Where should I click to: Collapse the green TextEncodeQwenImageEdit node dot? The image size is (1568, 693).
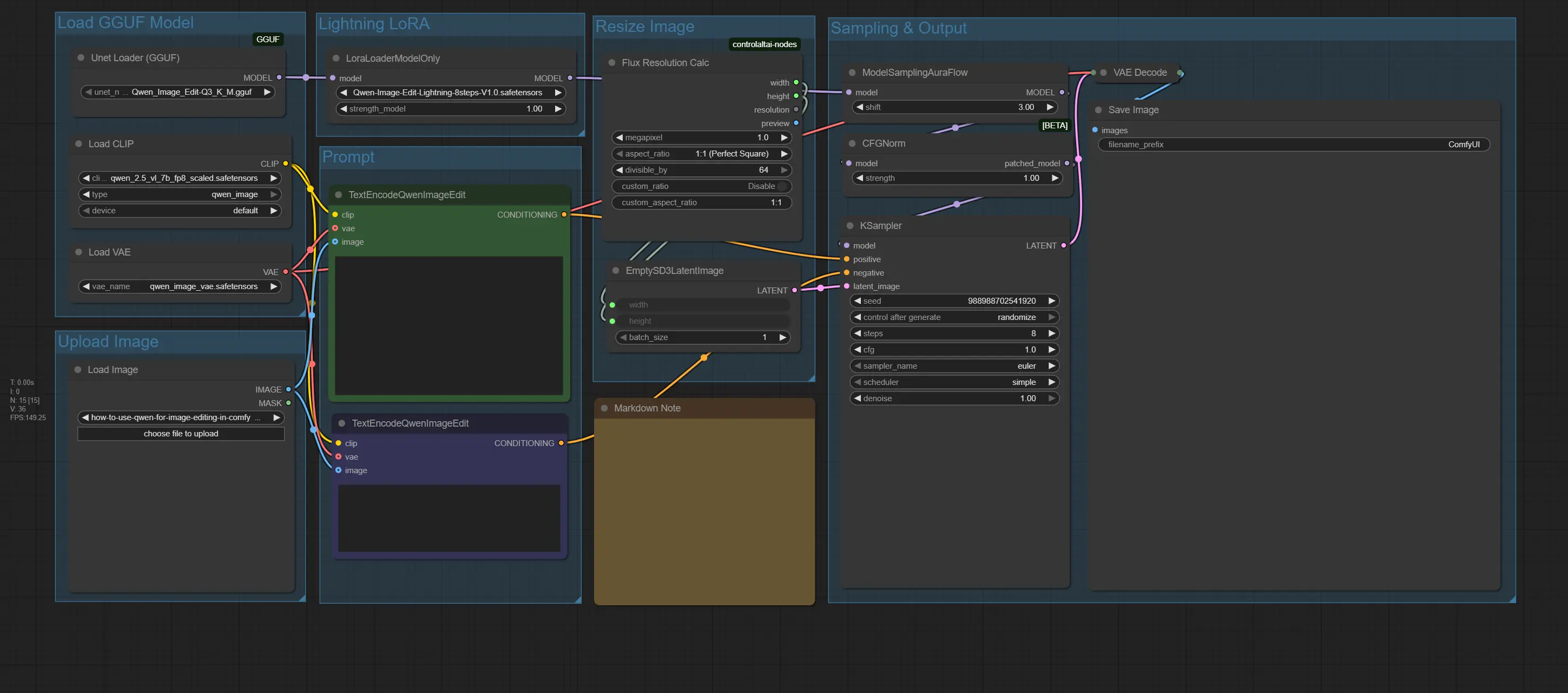pyautogui.click(x=339, y=195)
